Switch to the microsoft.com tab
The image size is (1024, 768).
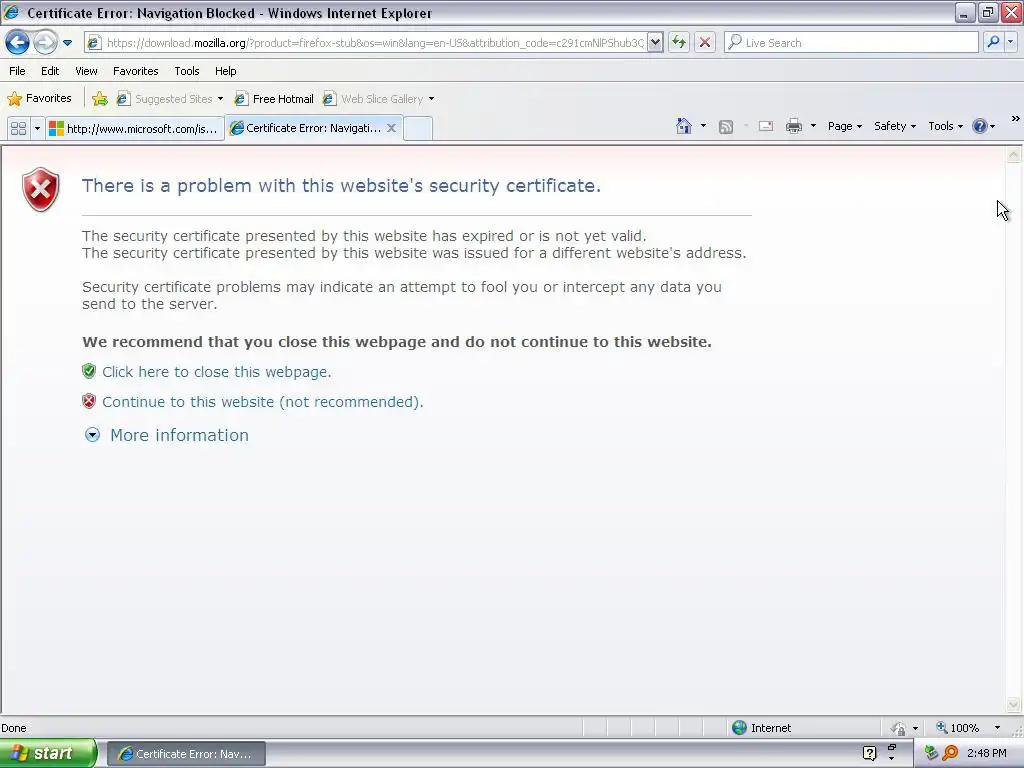click(x=135, y=129)
